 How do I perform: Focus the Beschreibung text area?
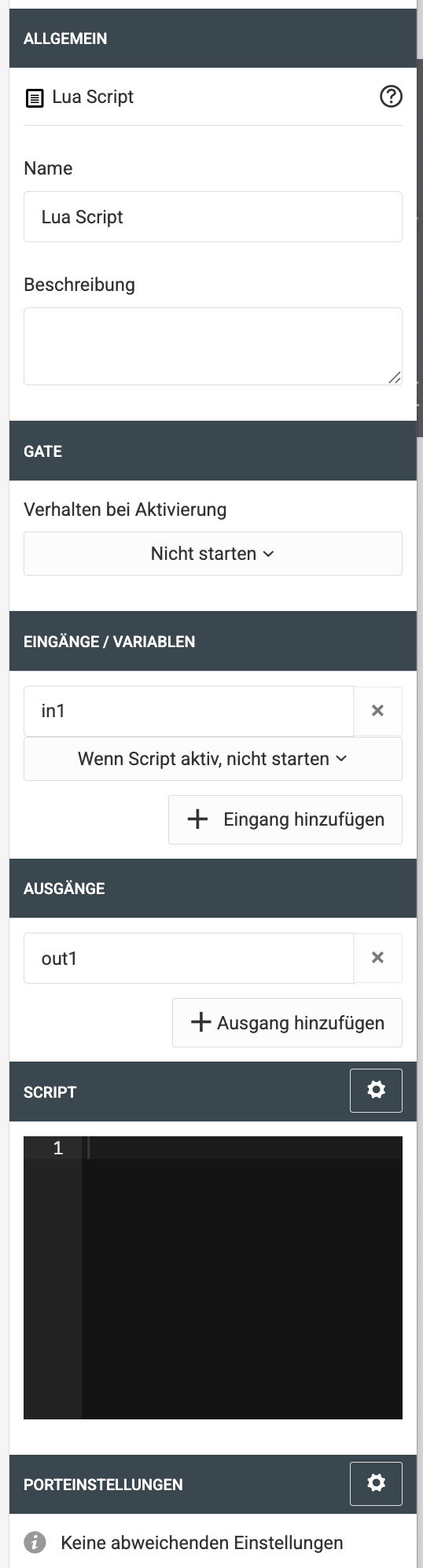click(x=213, y=346)
